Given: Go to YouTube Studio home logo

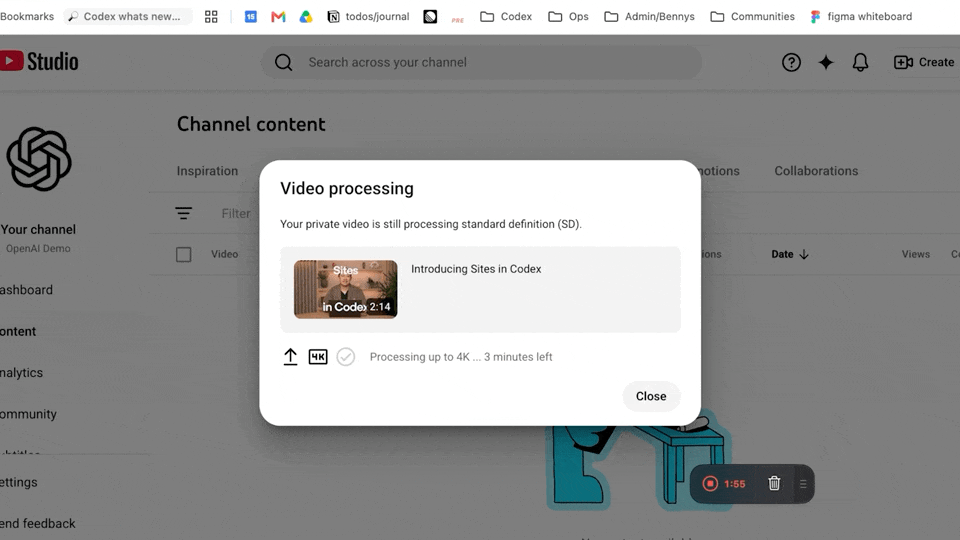Looking at the screenshot, I should (x=39, y=61).
